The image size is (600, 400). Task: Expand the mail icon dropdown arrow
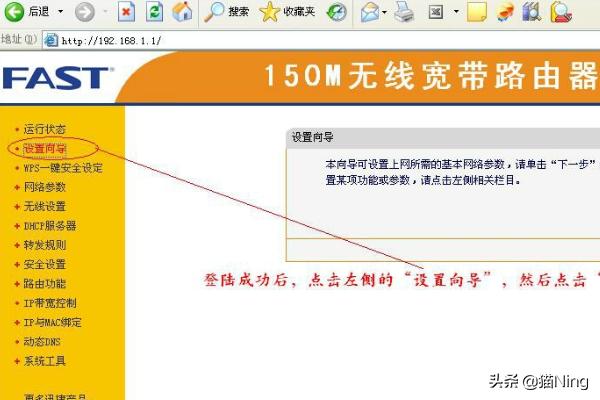(x=384, y=12)
